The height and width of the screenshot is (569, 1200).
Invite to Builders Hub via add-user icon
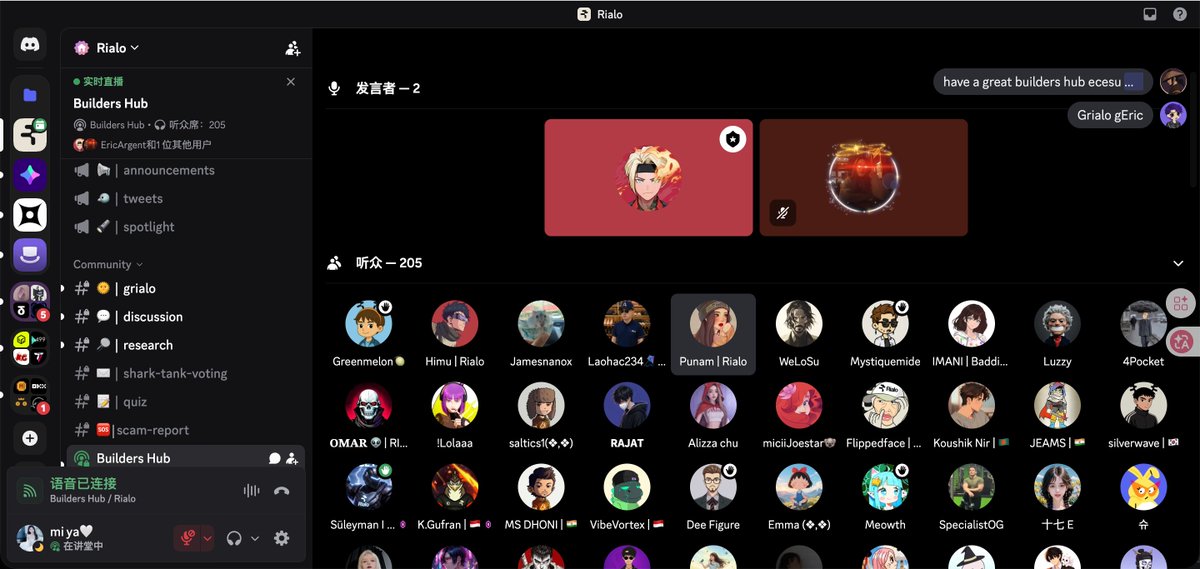pos(292,458)
